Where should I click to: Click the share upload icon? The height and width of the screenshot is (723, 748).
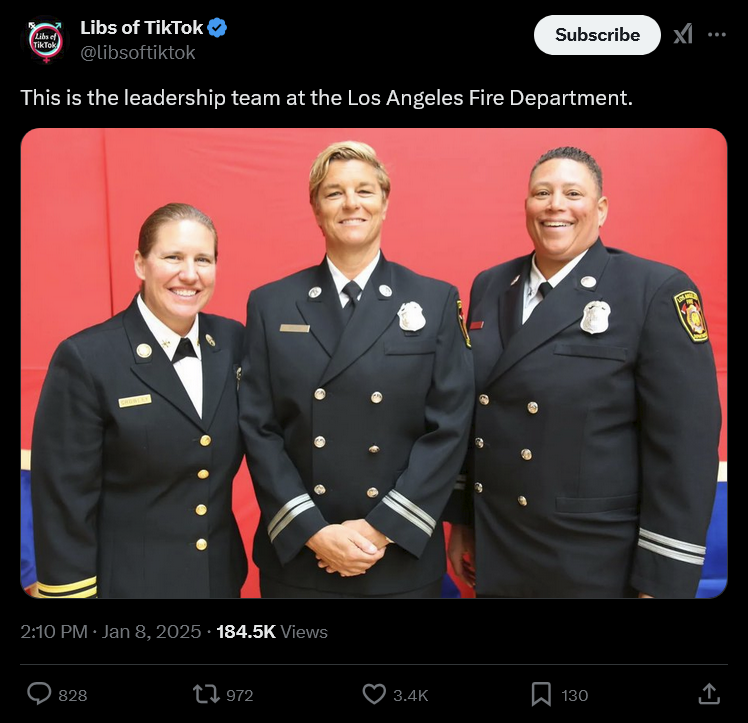[709, 694]
